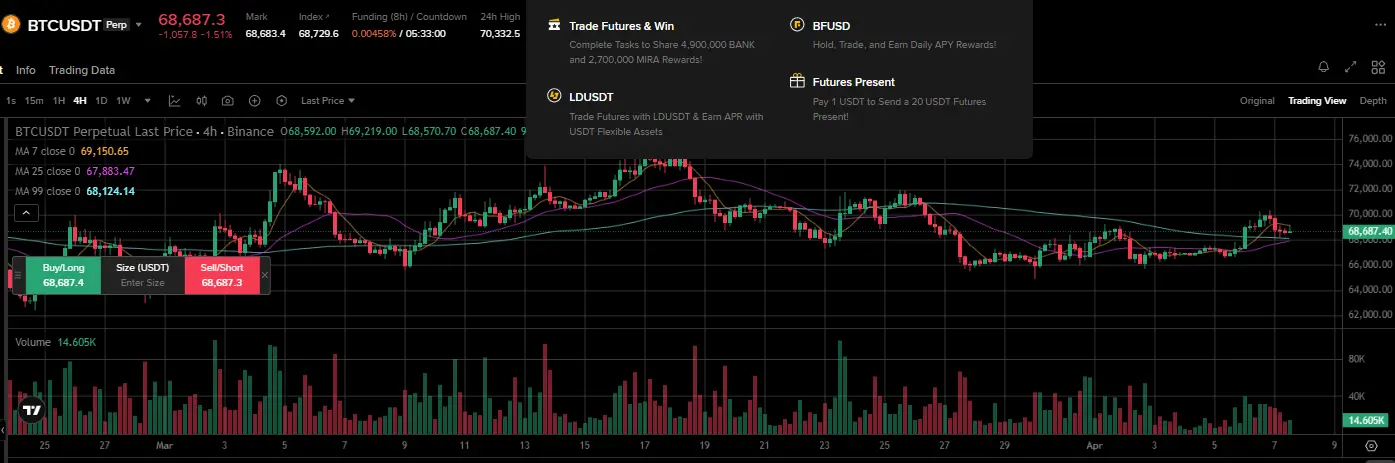Click the Bitcoin coin logo

(x=11, y=25)
